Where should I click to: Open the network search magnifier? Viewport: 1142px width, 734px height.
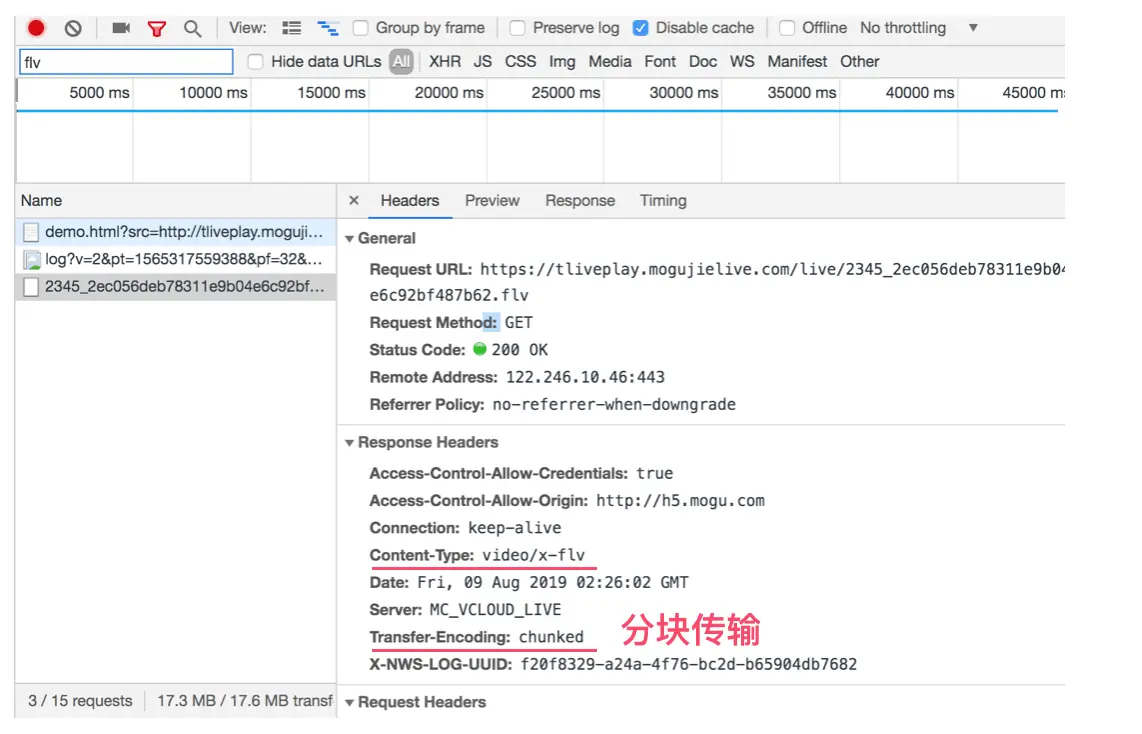point(192,29)
